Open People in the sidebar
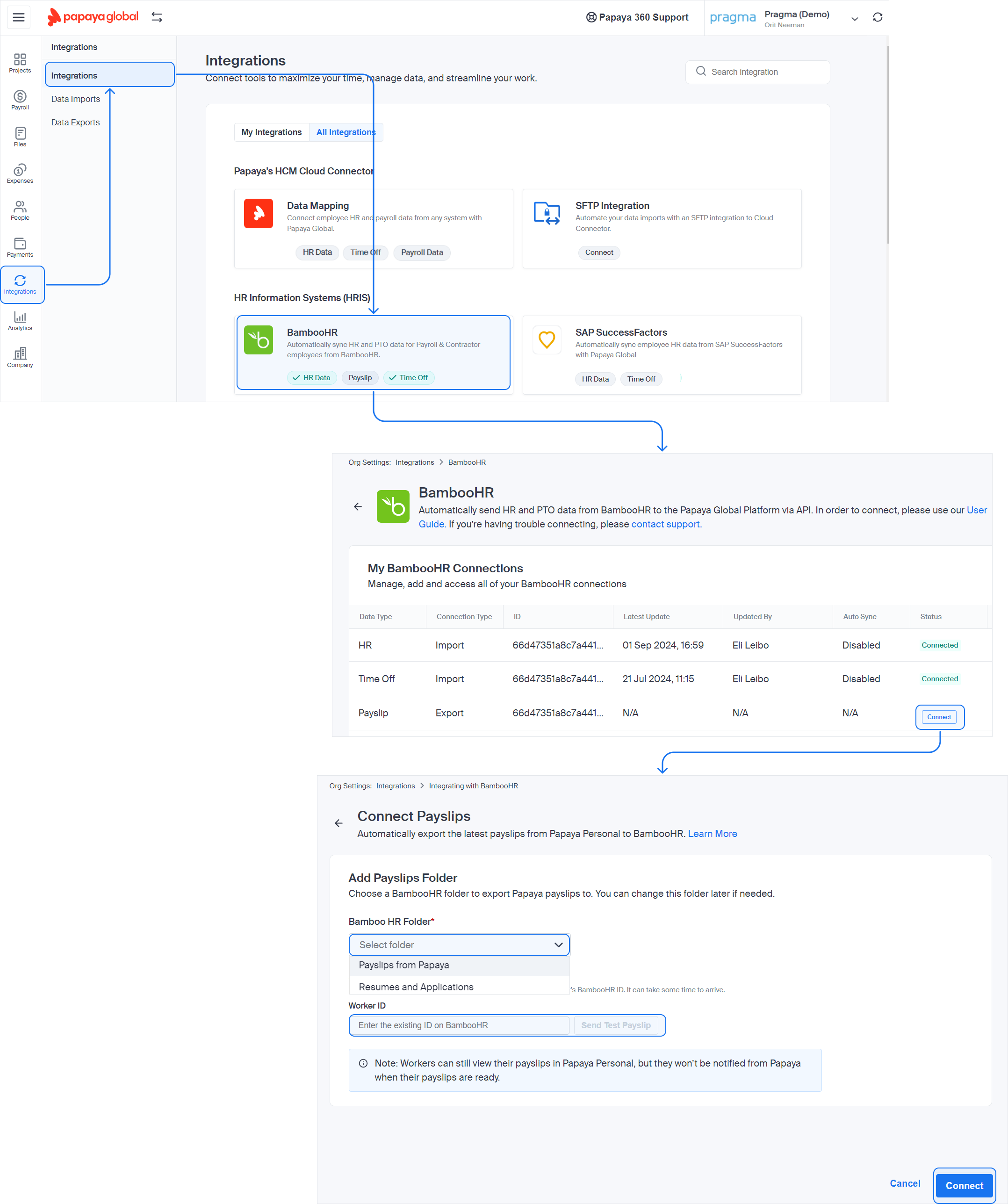The height and width of the screenshot is (1204, 1008). tap(20, 210)
